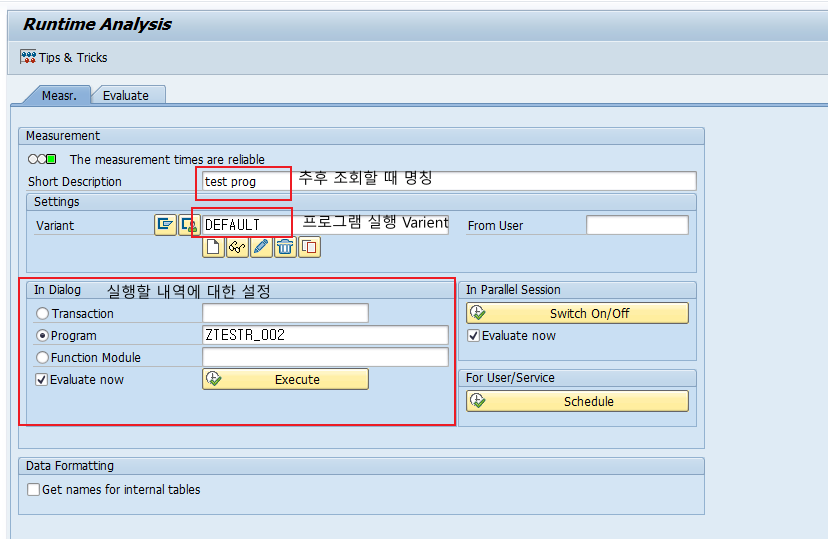This screenshot has height=539, width=828.
Task: Click the measurement reliability traffic light icon
Action: pyautogui.click(x=42, y=159)
